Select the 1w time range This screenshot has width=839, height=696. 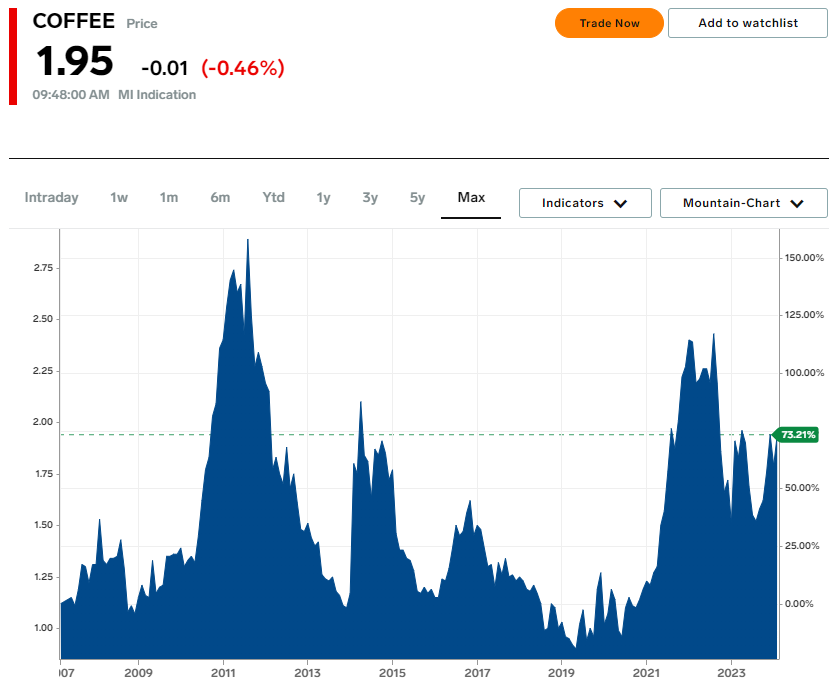point(119,198)
